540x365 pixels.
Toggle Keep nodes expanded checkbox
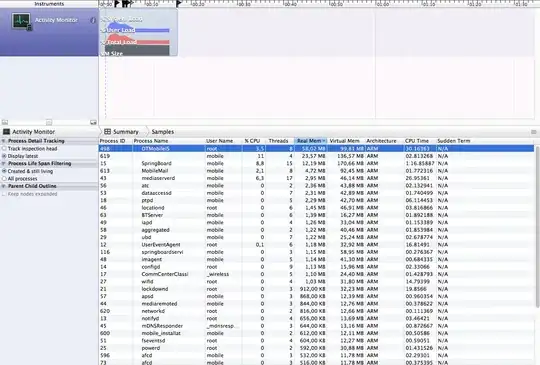coord(4,194)
